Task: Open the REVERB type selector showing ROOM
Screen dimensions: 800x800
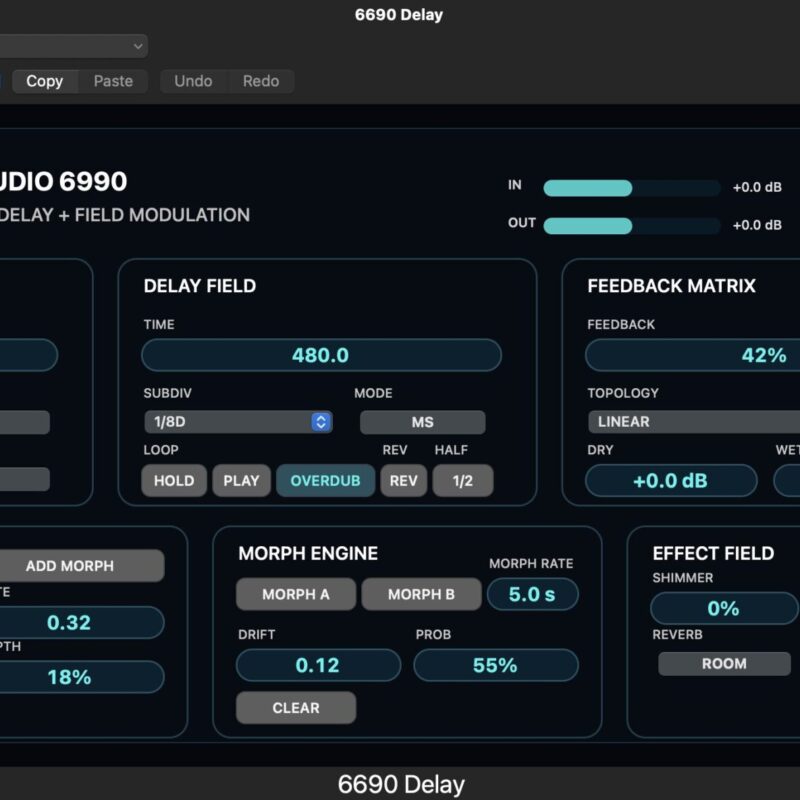Action: (722, 663)
